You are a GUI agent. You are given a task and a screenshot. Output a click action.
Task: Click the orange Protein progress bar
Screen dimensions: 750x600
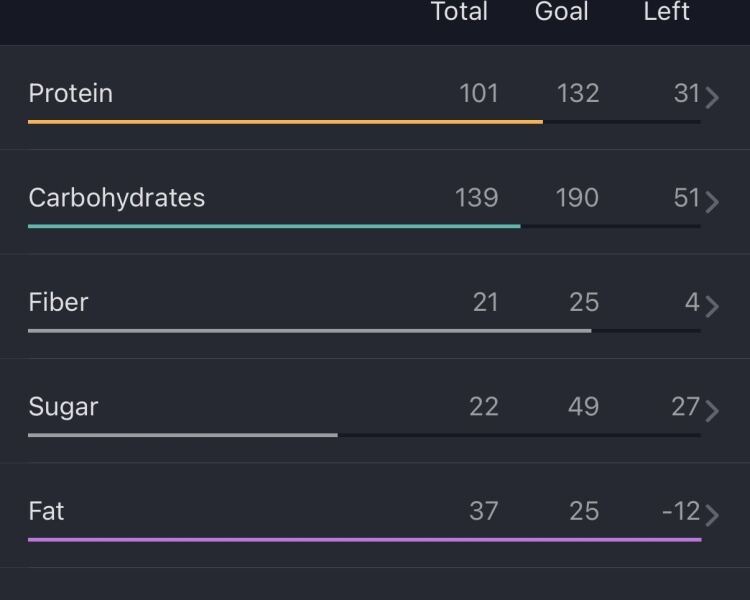click(285, 122)
